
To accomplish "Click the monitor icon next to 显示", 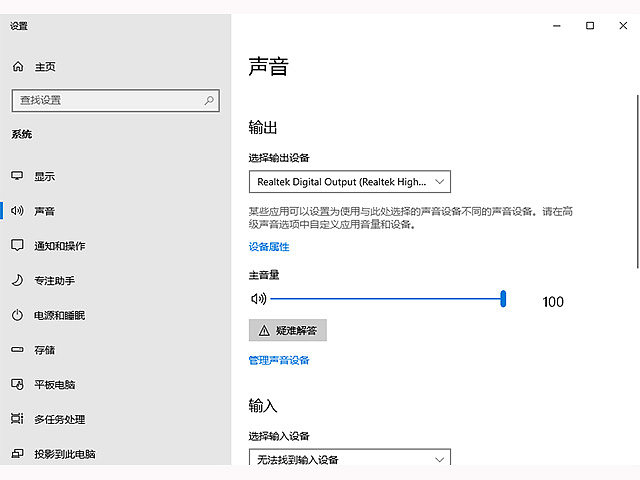I will pos(17,176).
